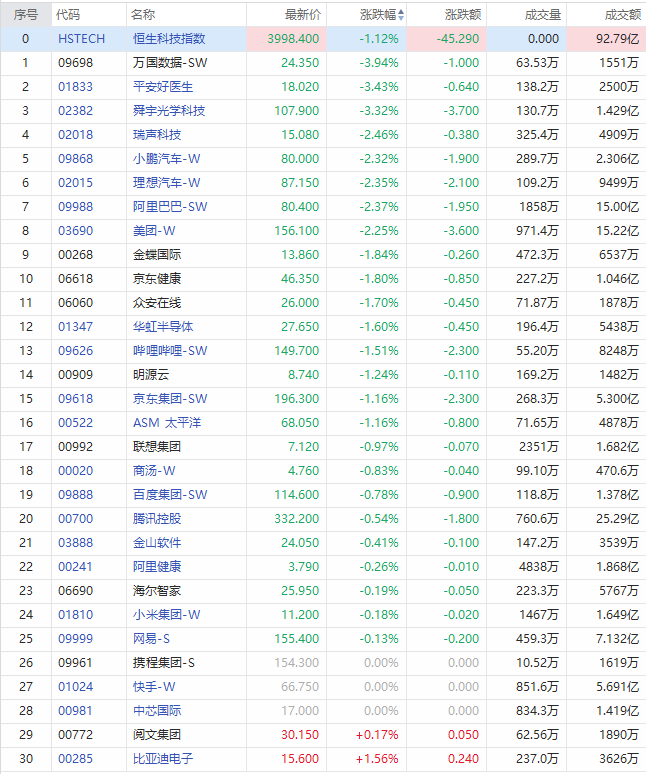
Task: Select 众安在线 row name
Action: (157, 303)
